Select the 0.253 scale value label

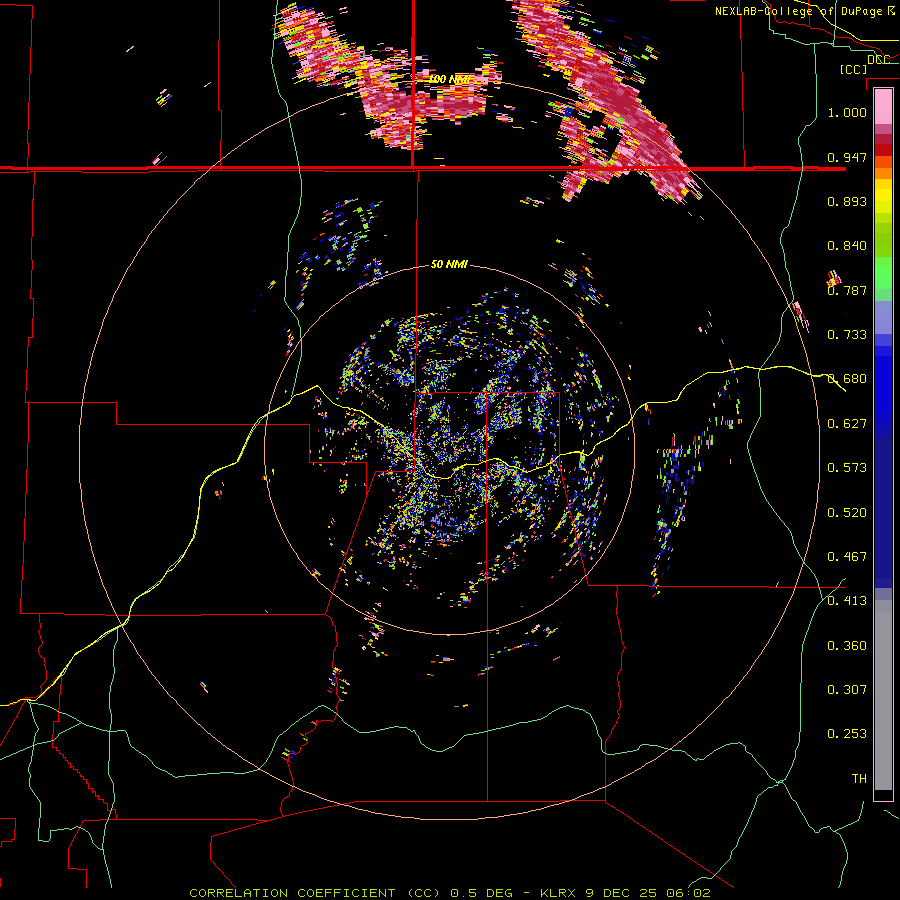point(847,734)
